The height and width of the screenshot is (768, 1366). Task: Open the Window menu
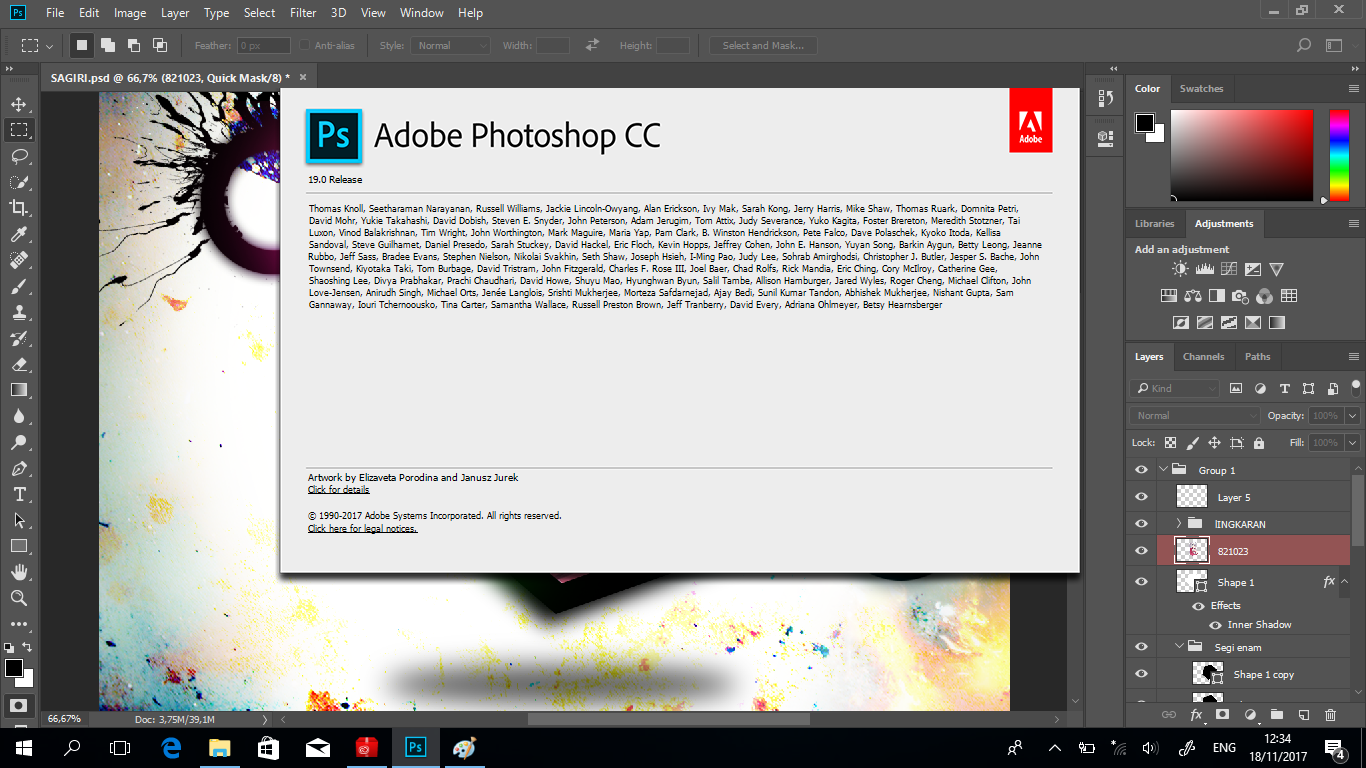(421, 13)
